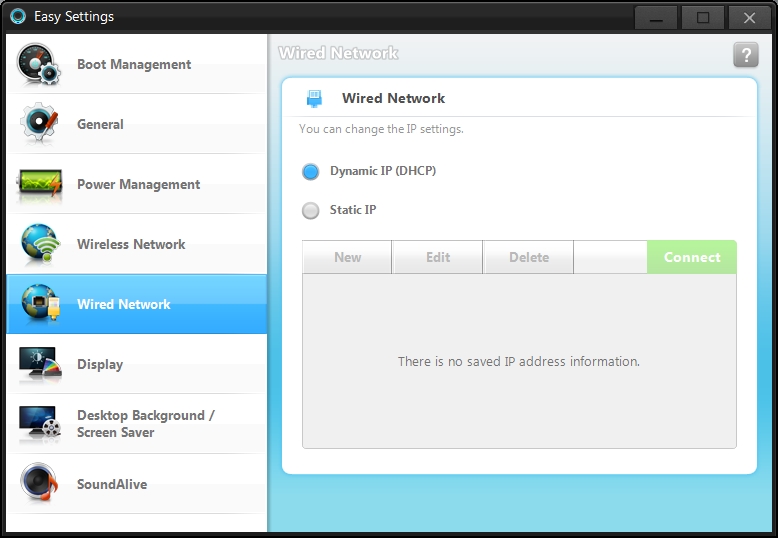Click the Boot Management speedometer icon
This screenshot has width=778, height=538.
(x=40, y=64)
